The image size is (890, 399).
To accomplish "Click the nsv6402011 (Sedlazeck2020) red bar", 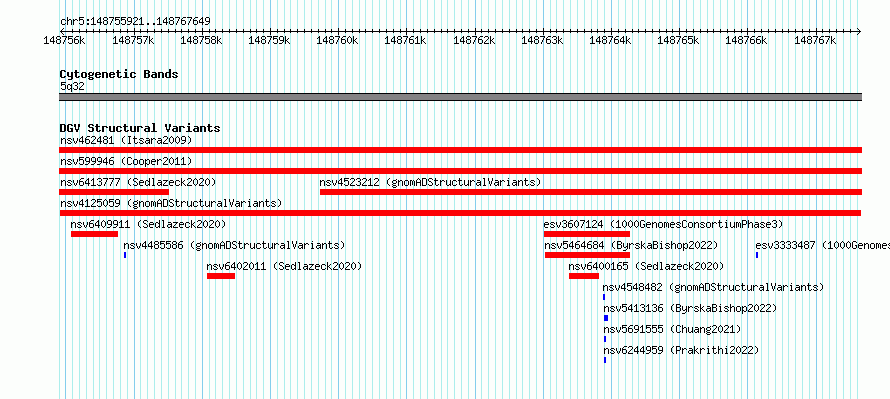I will click(x=221, y=276).
